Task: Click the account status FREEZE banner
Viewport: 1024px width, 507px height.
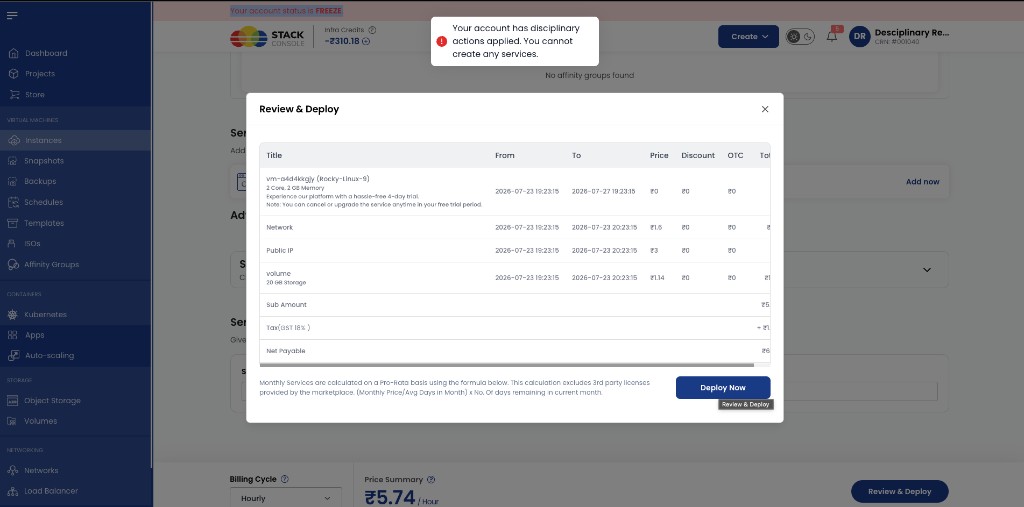Action: [286, 11]
